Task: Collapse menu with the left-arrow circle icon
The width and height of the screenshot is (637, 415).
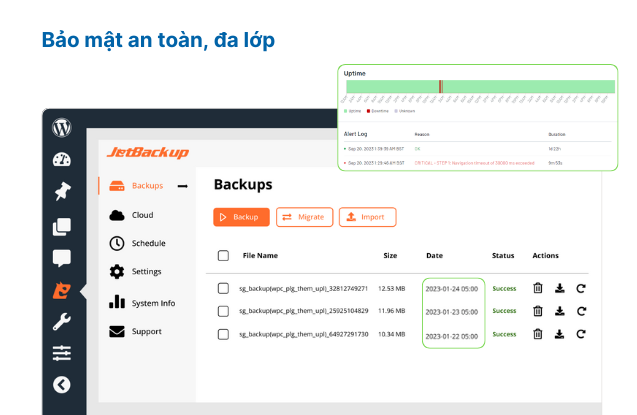Action: [62, 385]
